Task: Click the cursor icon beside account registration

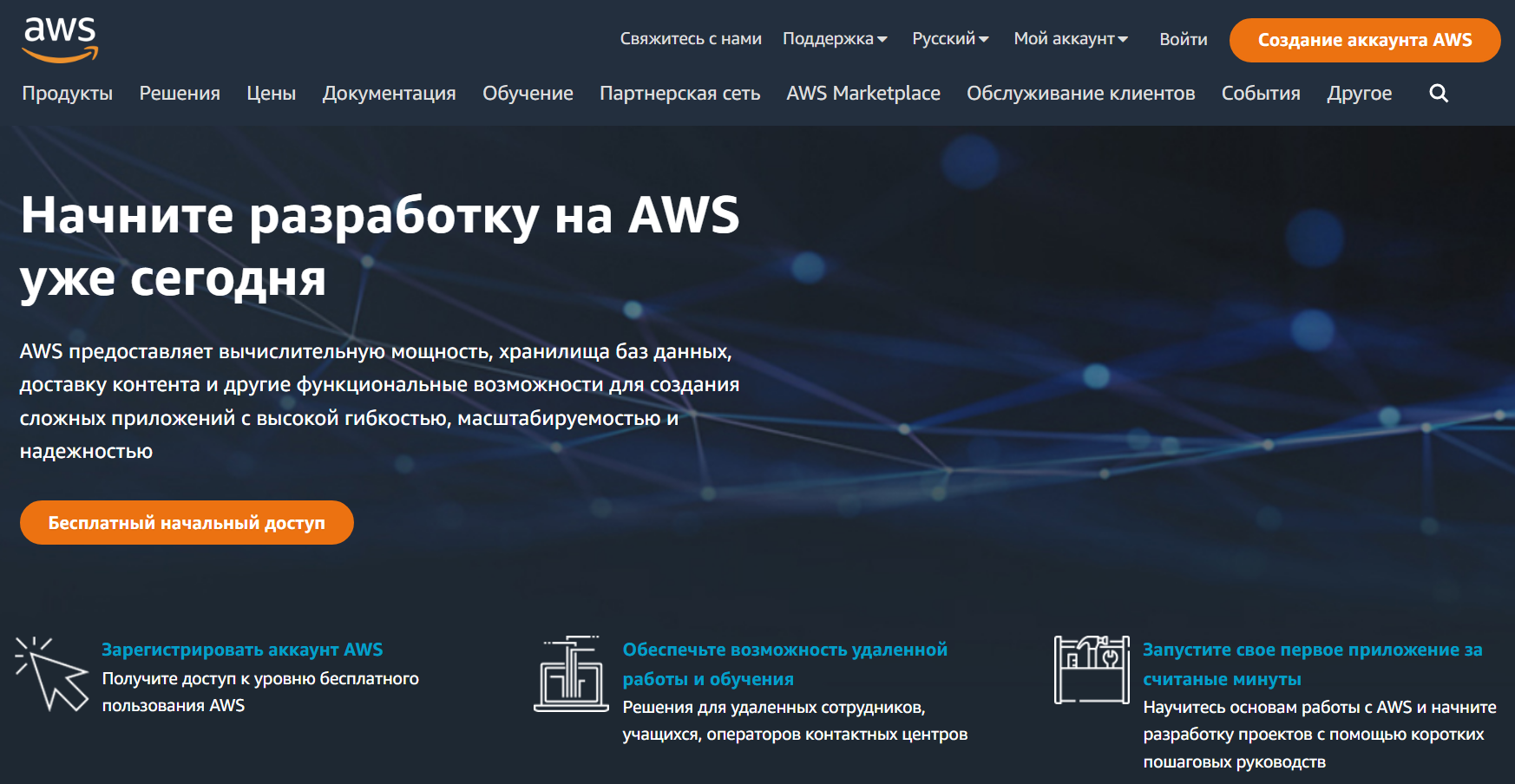Action: (x=51, y=674)
